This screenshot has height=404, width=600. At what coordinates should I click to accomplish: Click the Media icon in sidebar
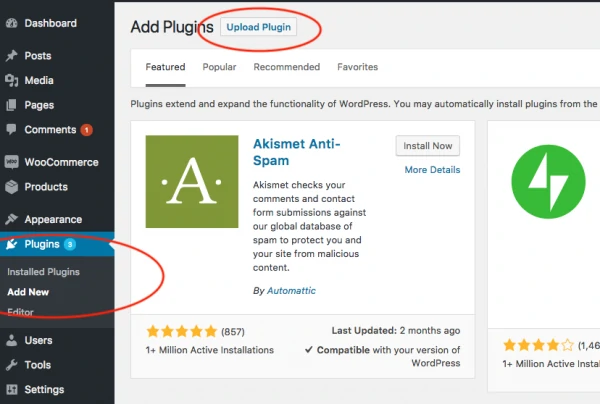[11, 80]
